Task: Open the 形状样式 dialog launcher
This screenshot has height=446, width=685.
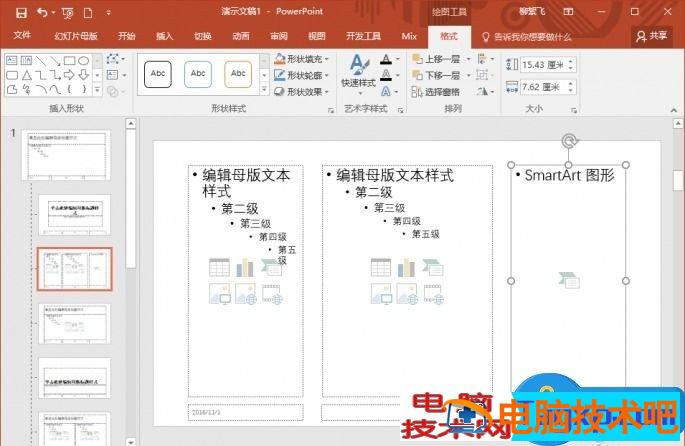Action: click(331, 111)
